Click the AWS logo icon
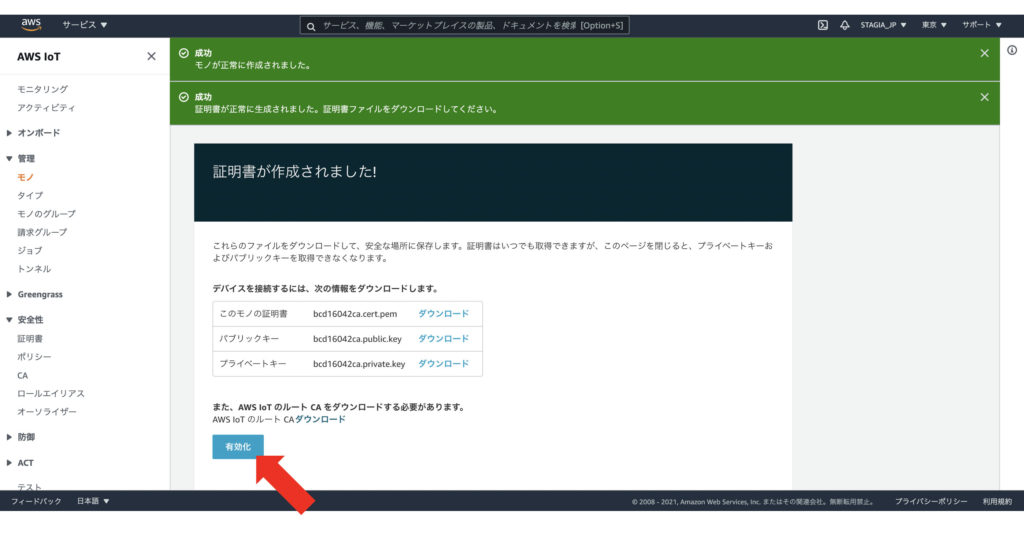 (31, 24)
